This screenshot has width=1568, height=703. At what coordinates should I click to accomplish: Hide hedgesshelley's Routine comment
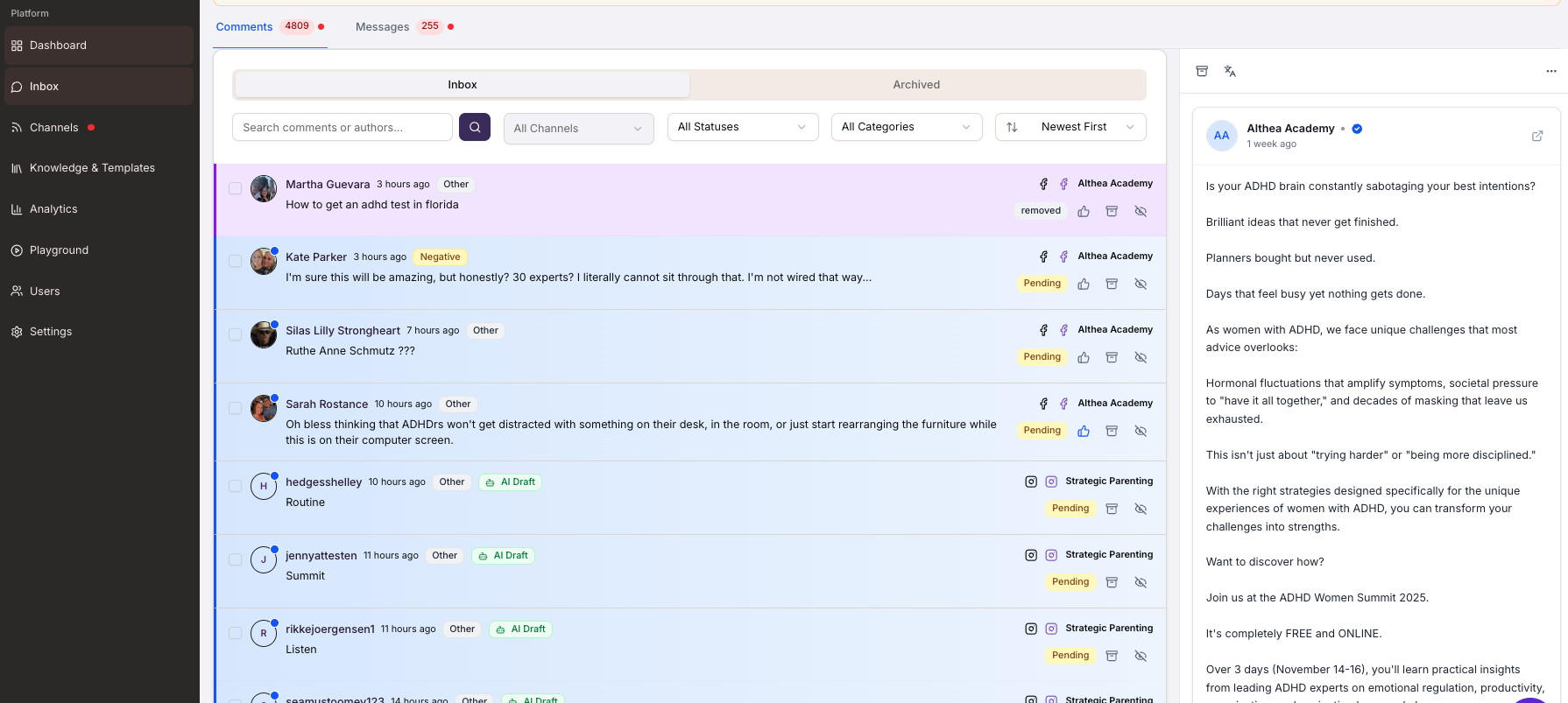point(1141,509)
